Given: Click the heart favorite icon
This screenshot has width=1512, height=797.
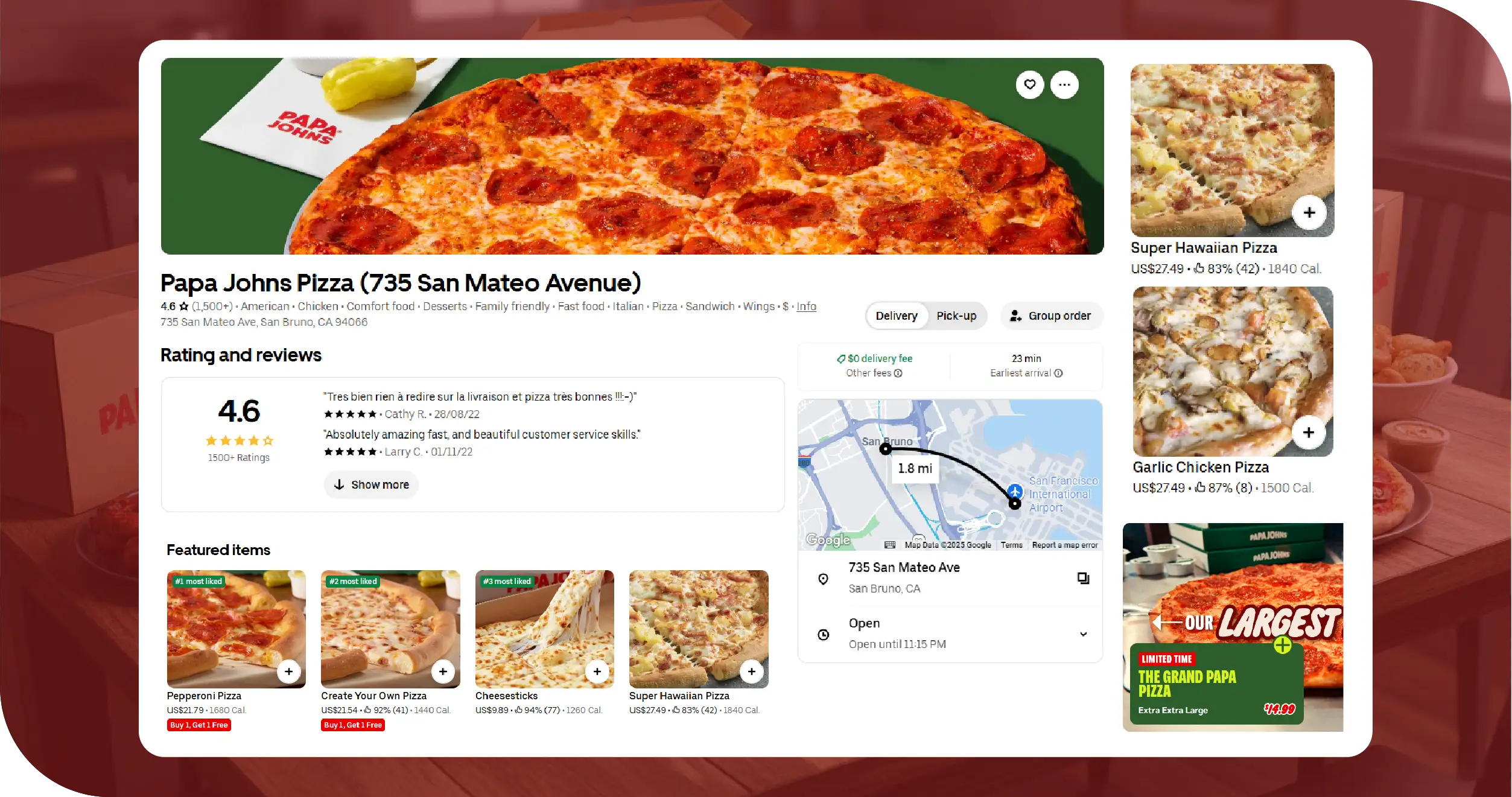Looking at the screenshot, I should 1029,84.
